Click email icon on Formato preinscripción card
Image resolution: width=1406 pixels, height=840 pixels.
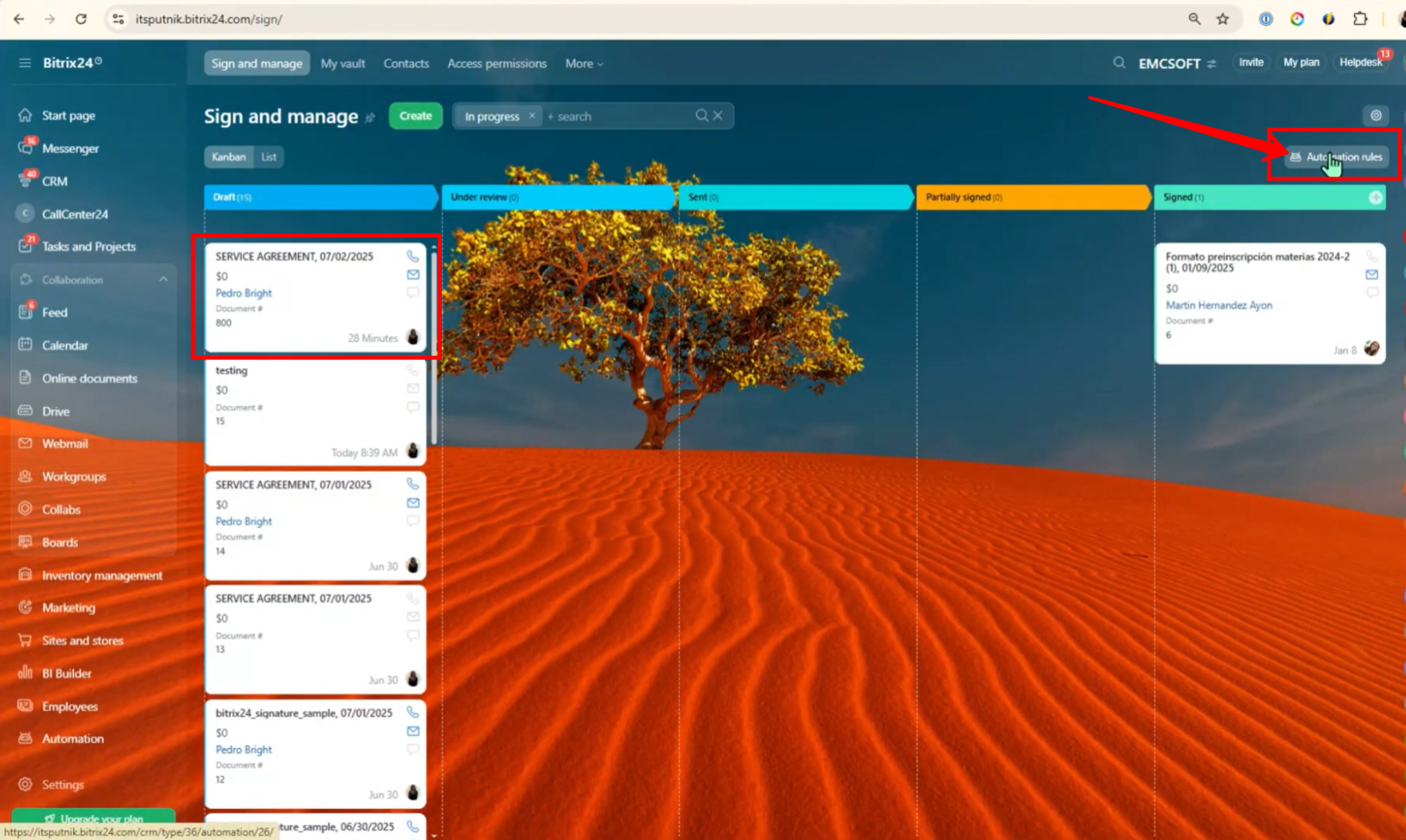(1372, 275)
